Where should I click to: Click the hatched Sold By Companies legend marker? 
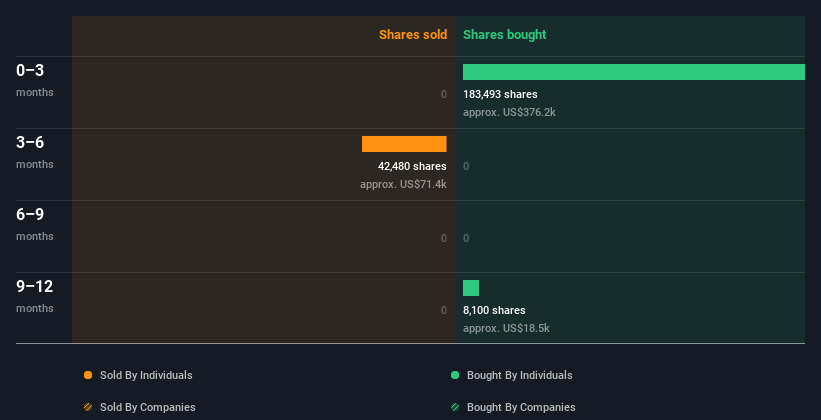tap(88, 407)
